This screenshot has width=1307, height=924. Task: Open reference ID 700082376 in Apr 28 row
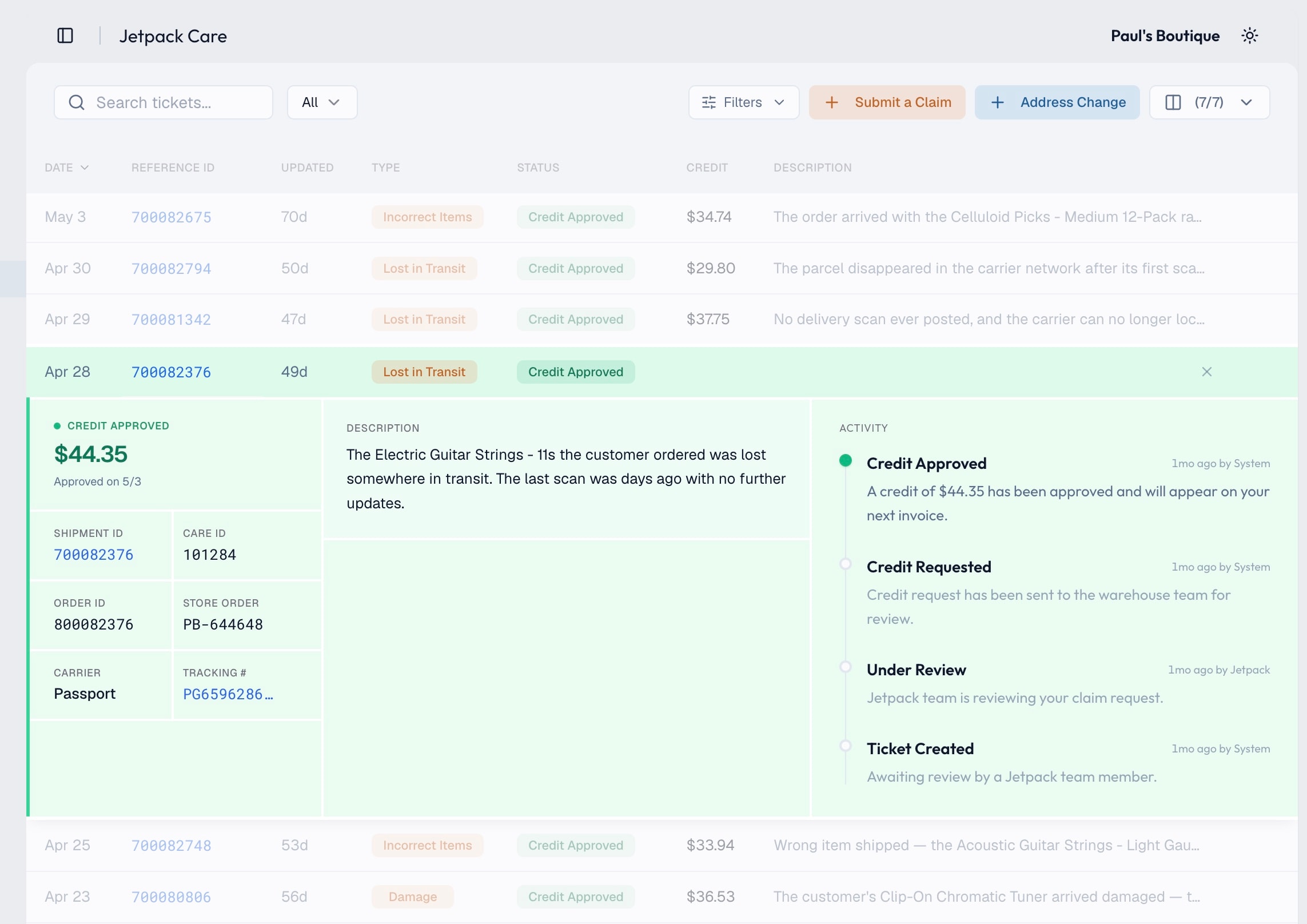(x=171, y=372)
